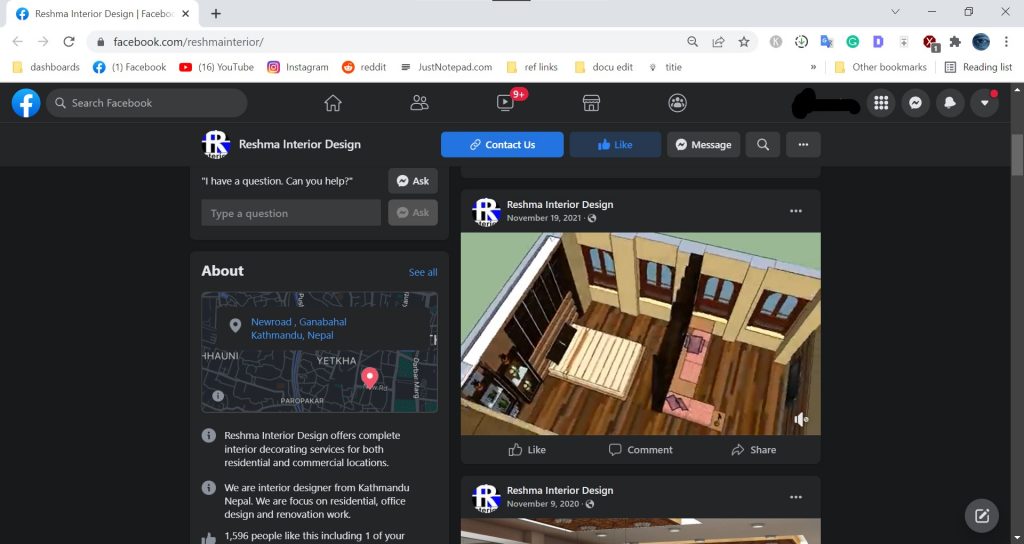The height and width of the screenshot is (544, 1024).
Task: Open the Watch video tab icon
Action: pos(505,103)
